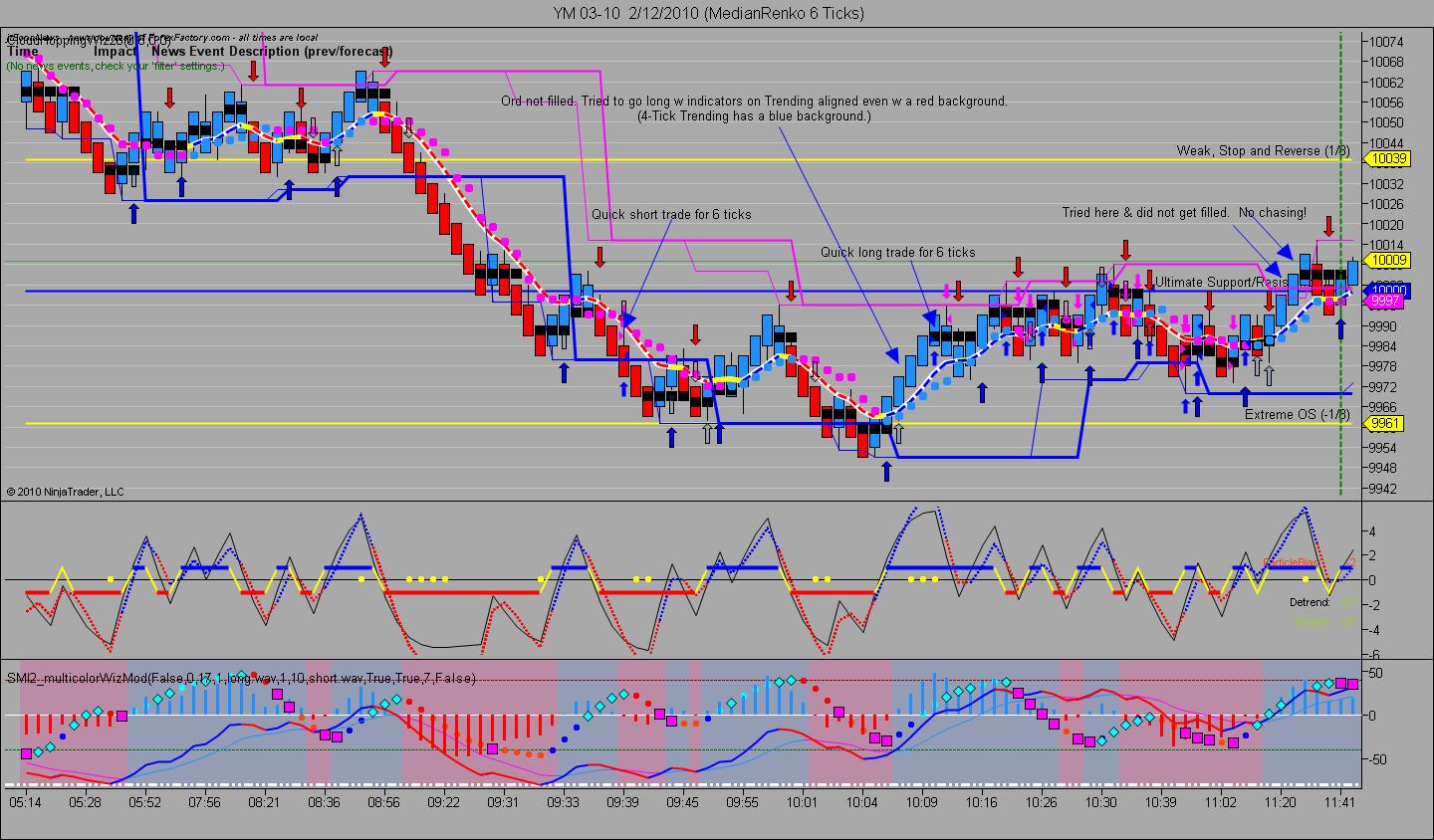Select the yellow 10009 price marker
The image size is (1434, 840).
1388,261
